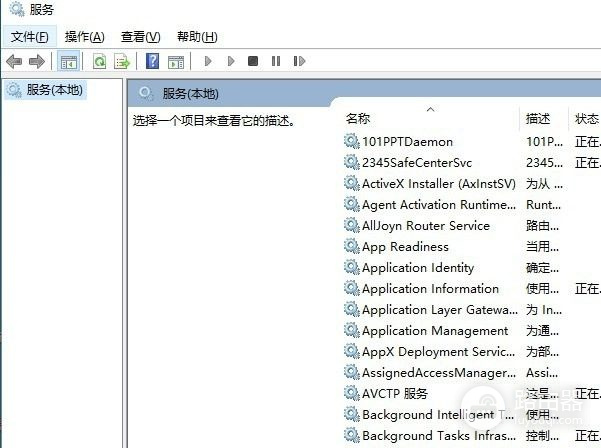Click 101P... description cell of 101PPTDaemon

tap(544, 142)
